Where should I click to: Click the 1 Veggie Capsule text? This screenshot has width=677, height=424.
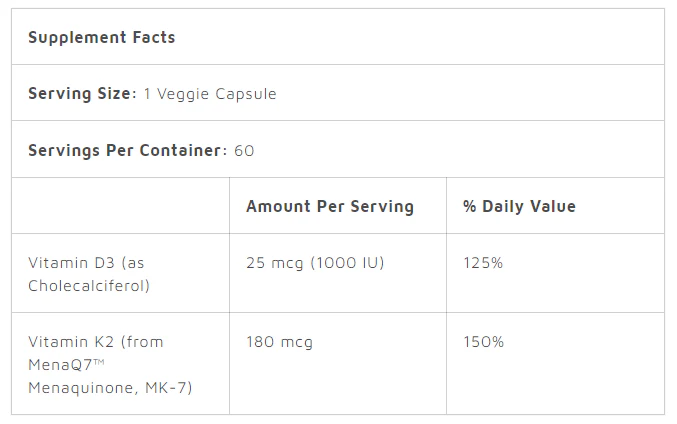point(210,94)
